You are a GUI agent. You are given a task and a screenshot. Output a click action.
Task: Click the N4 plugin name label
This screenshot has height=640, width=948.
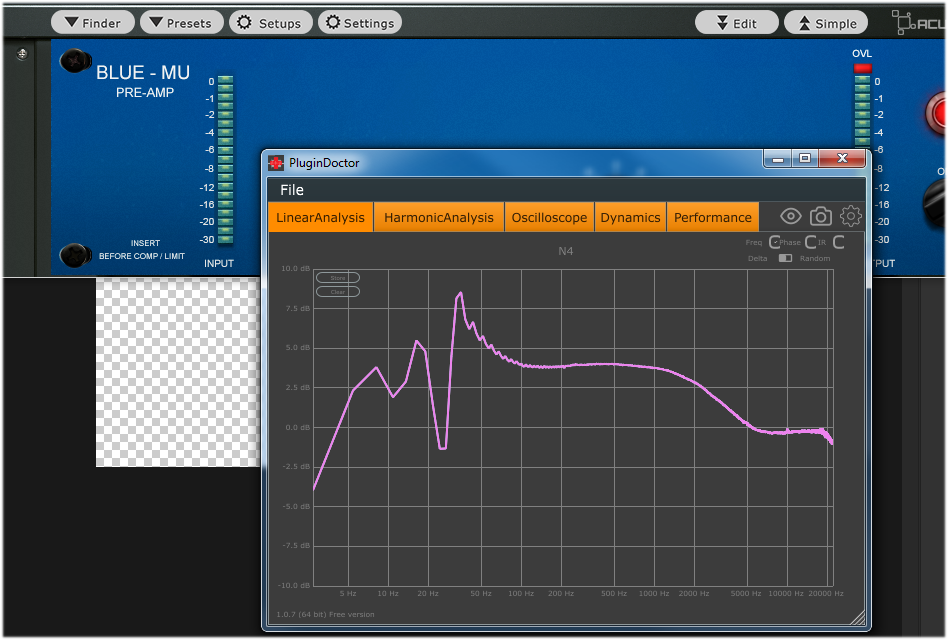tap(565, 251)
